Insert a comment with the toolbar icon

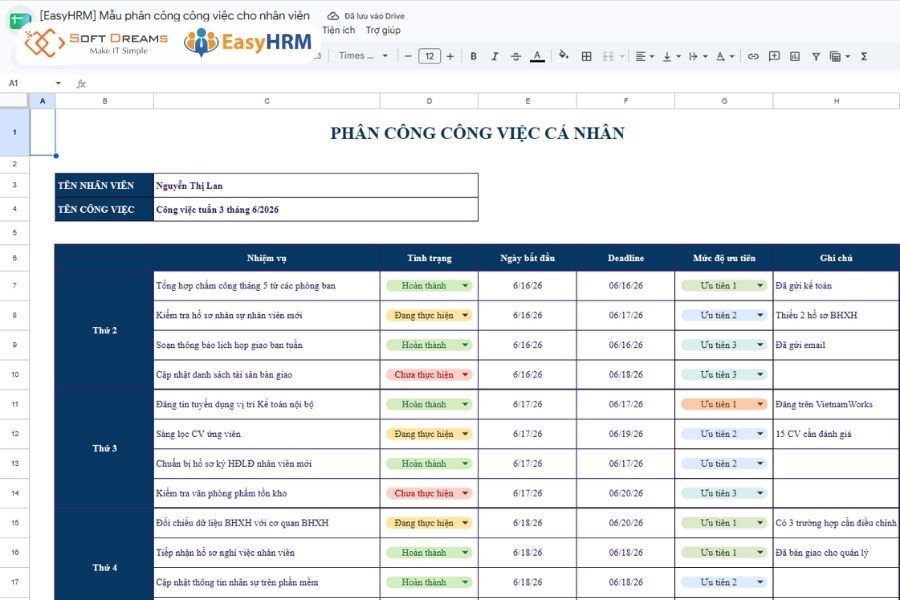pos(774,56)
